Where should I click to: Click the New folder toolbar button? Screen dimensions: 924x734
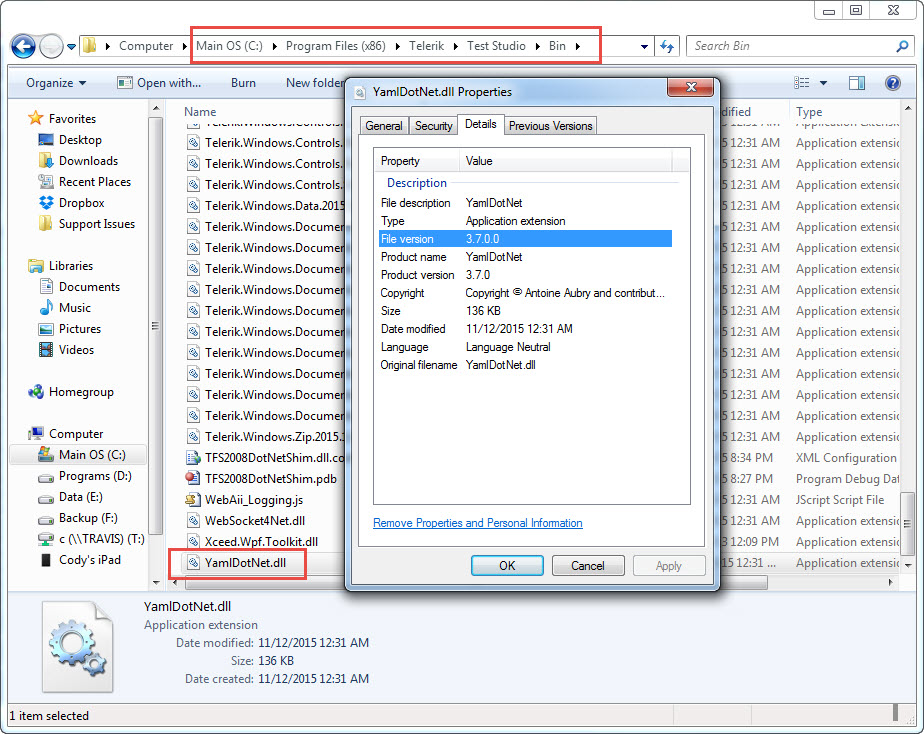(315, 83)
